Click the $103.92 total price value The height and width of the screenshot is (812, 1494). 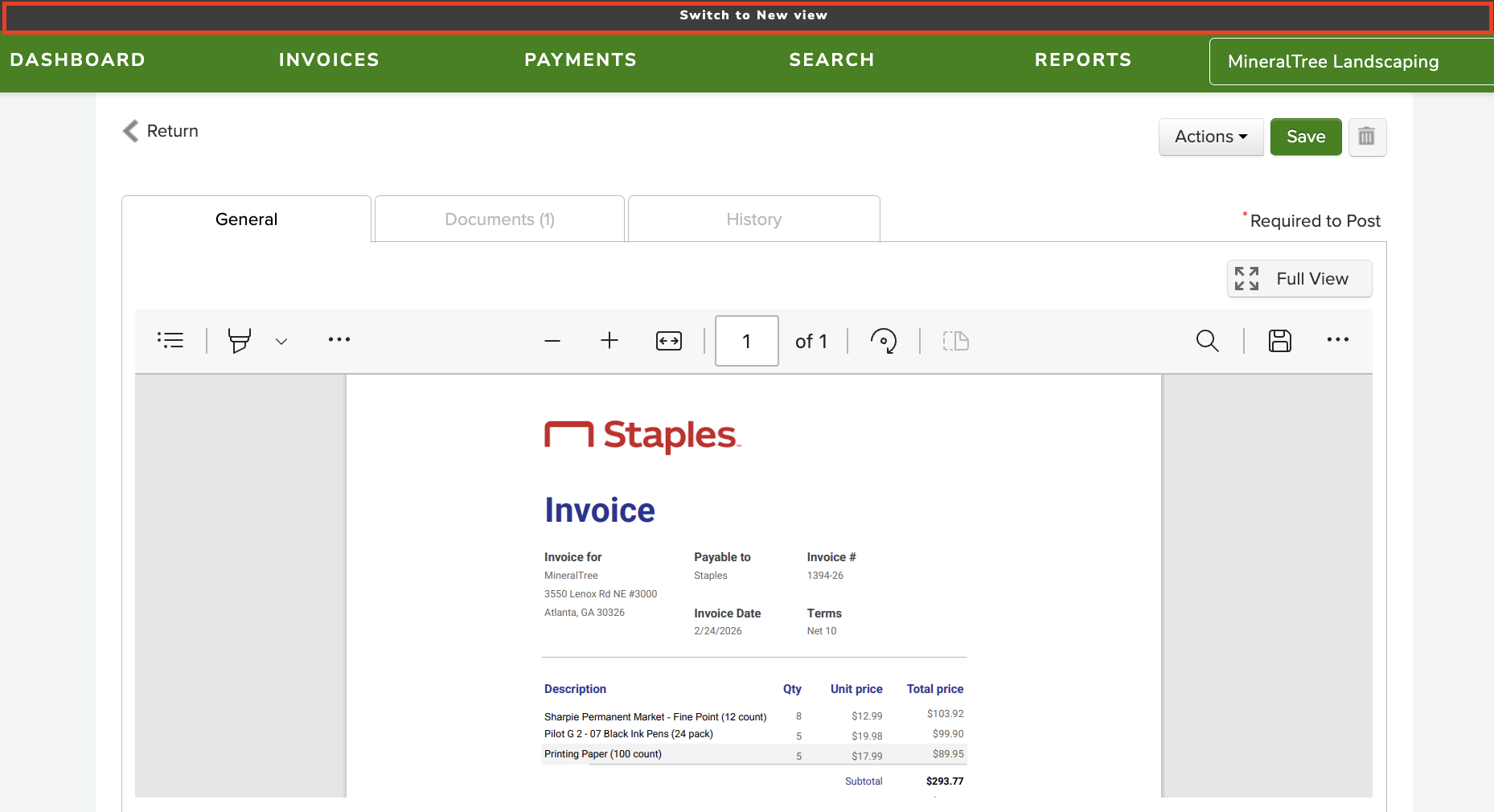[x=946, y=714]
